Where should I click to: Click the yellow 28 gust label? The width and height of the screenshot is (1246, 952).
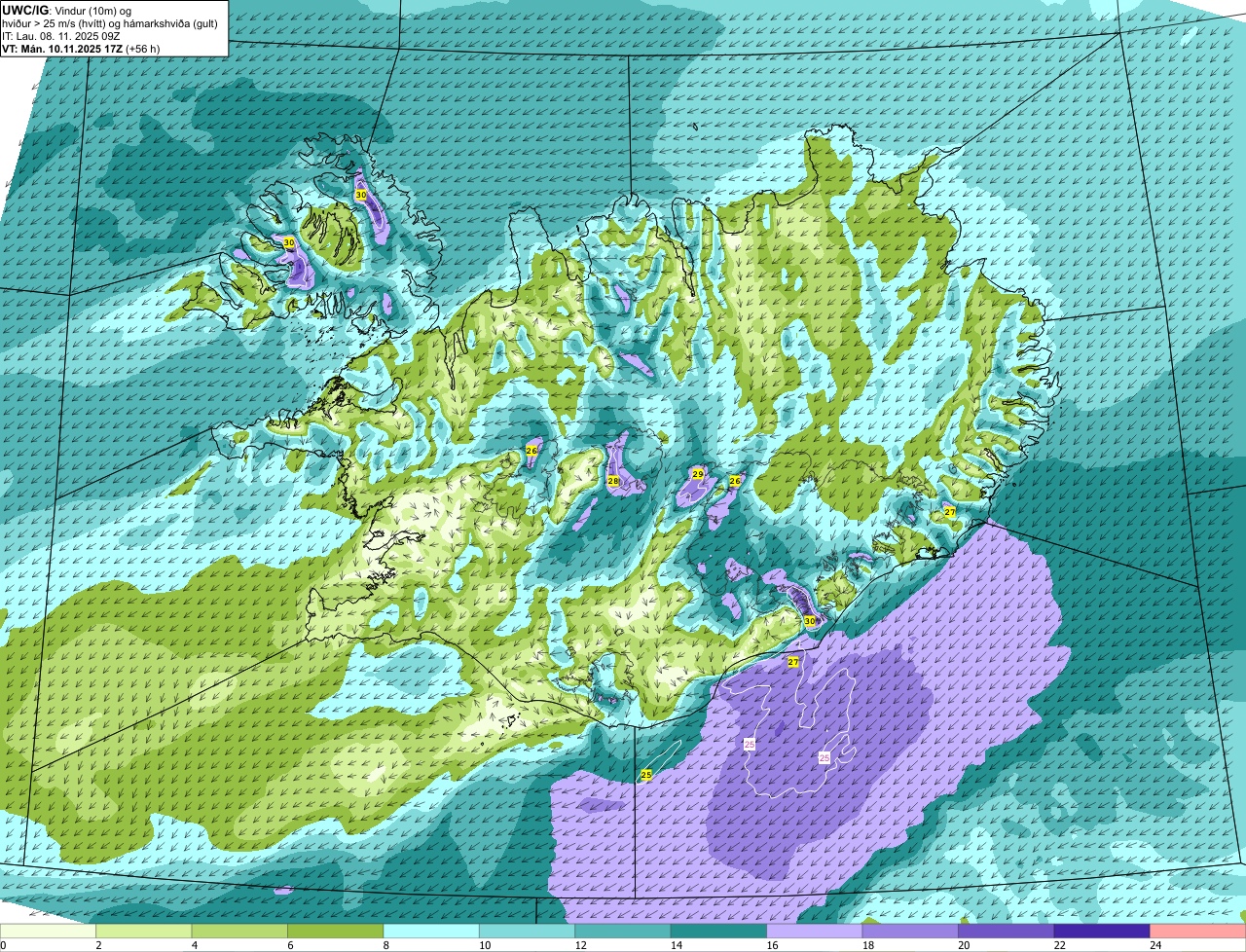(613, 481)
